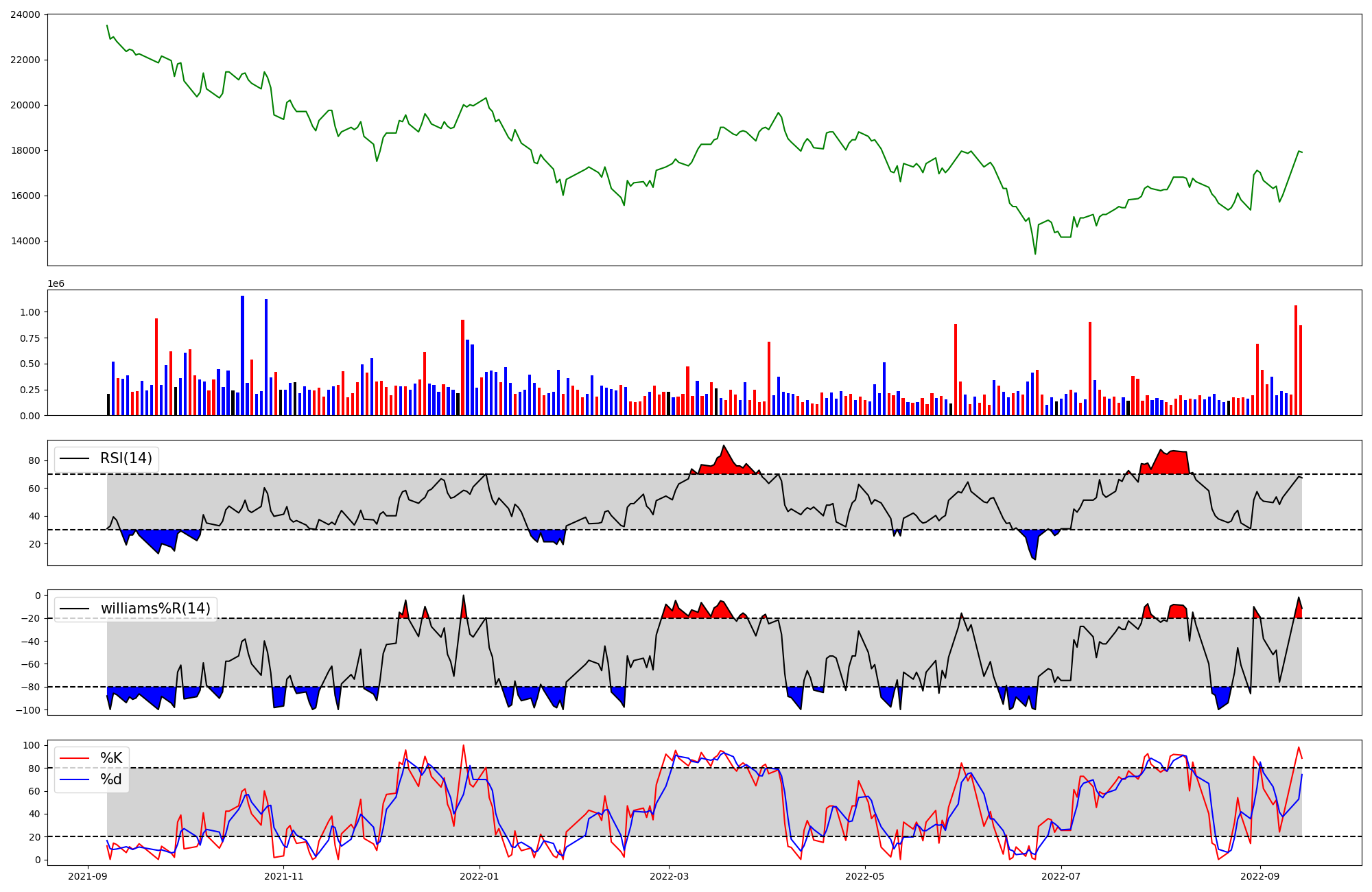Select the 2022-09 x-axis date tick
Image resolution: width=1372 pixels, height=892 pixels.
pyautogui.click(x=1260, y=876)
